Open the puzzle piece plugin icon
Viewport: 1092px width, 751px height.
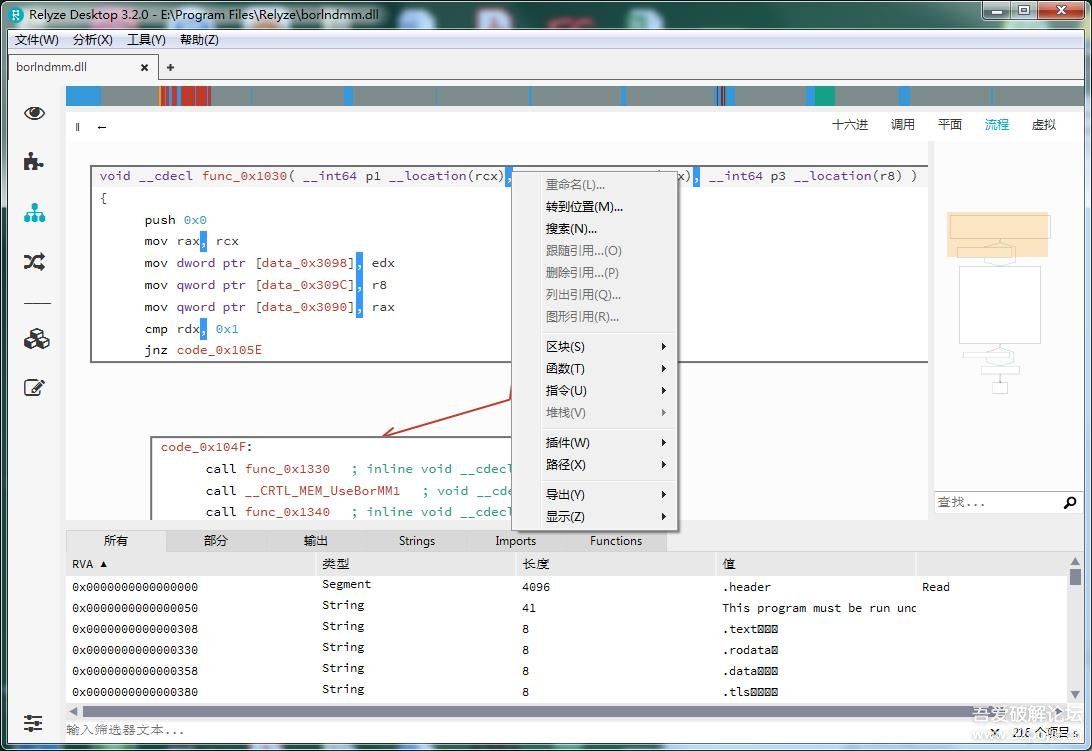click(x=35, y=162)
